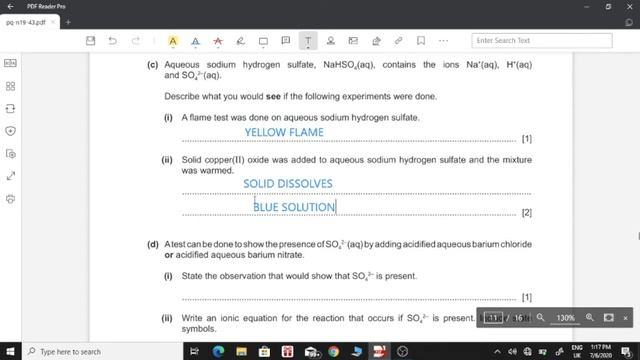Close the pq-n19-43.pdf tab
640x360 pixels.
pyautogui.click(x=53, y=22)
